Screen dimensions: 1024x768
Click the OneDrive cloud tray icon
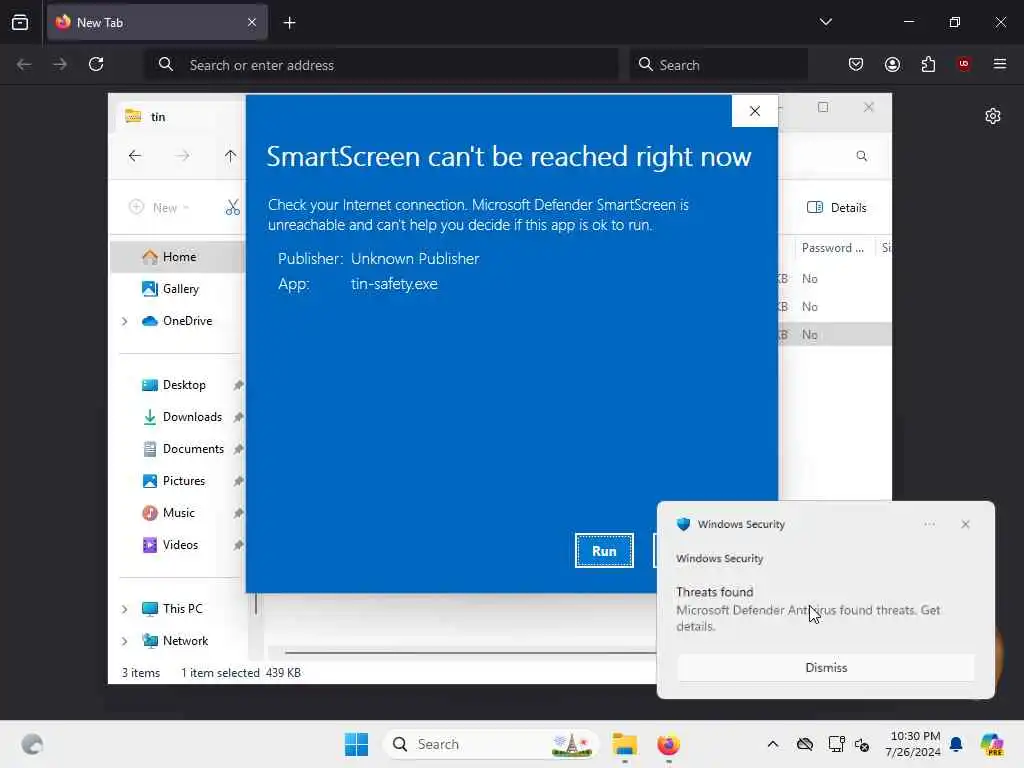[x=805, y=744]
